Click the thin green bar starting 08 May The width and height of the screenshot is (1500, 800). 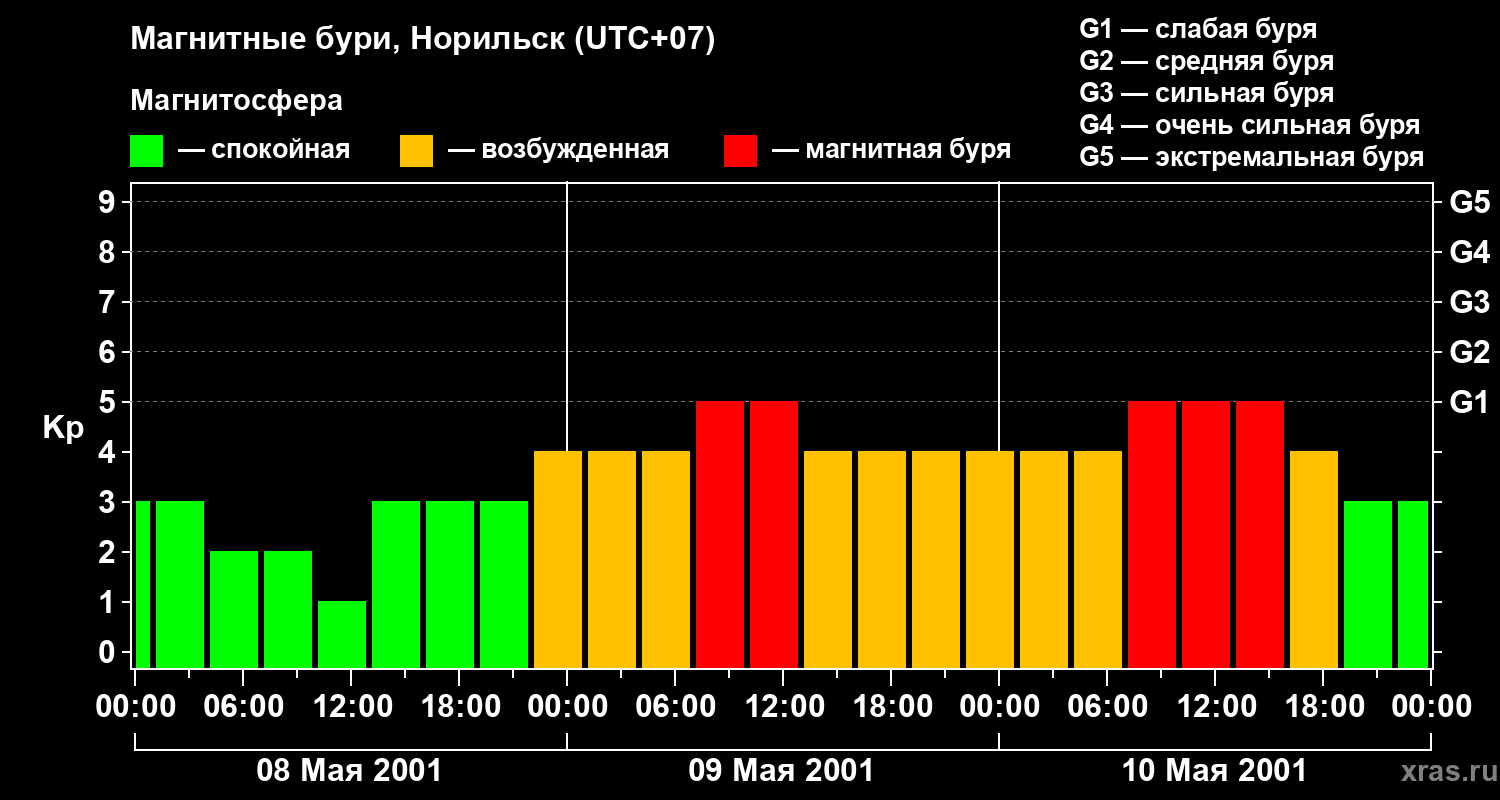pos(142,584)
